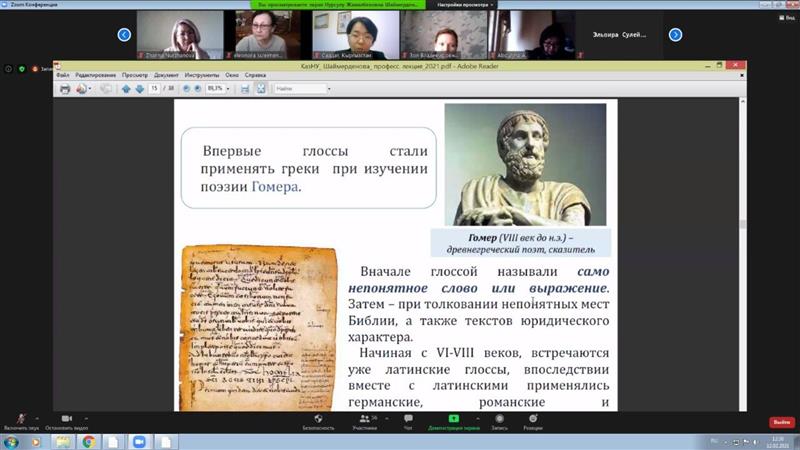
Task: Click the zoom in button in toolbar
Action: point(195,88)
